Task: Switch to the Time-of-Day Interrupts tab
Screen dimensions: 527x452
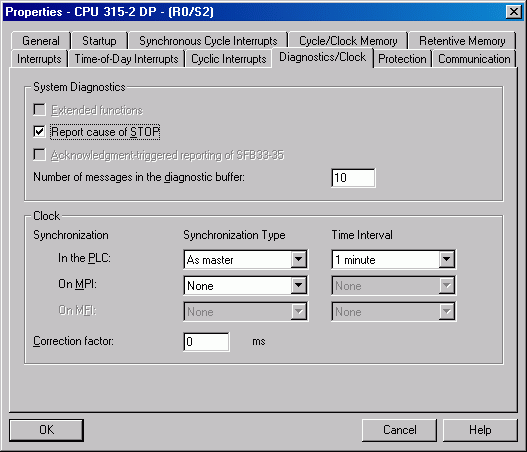Action: click(126, 59)
